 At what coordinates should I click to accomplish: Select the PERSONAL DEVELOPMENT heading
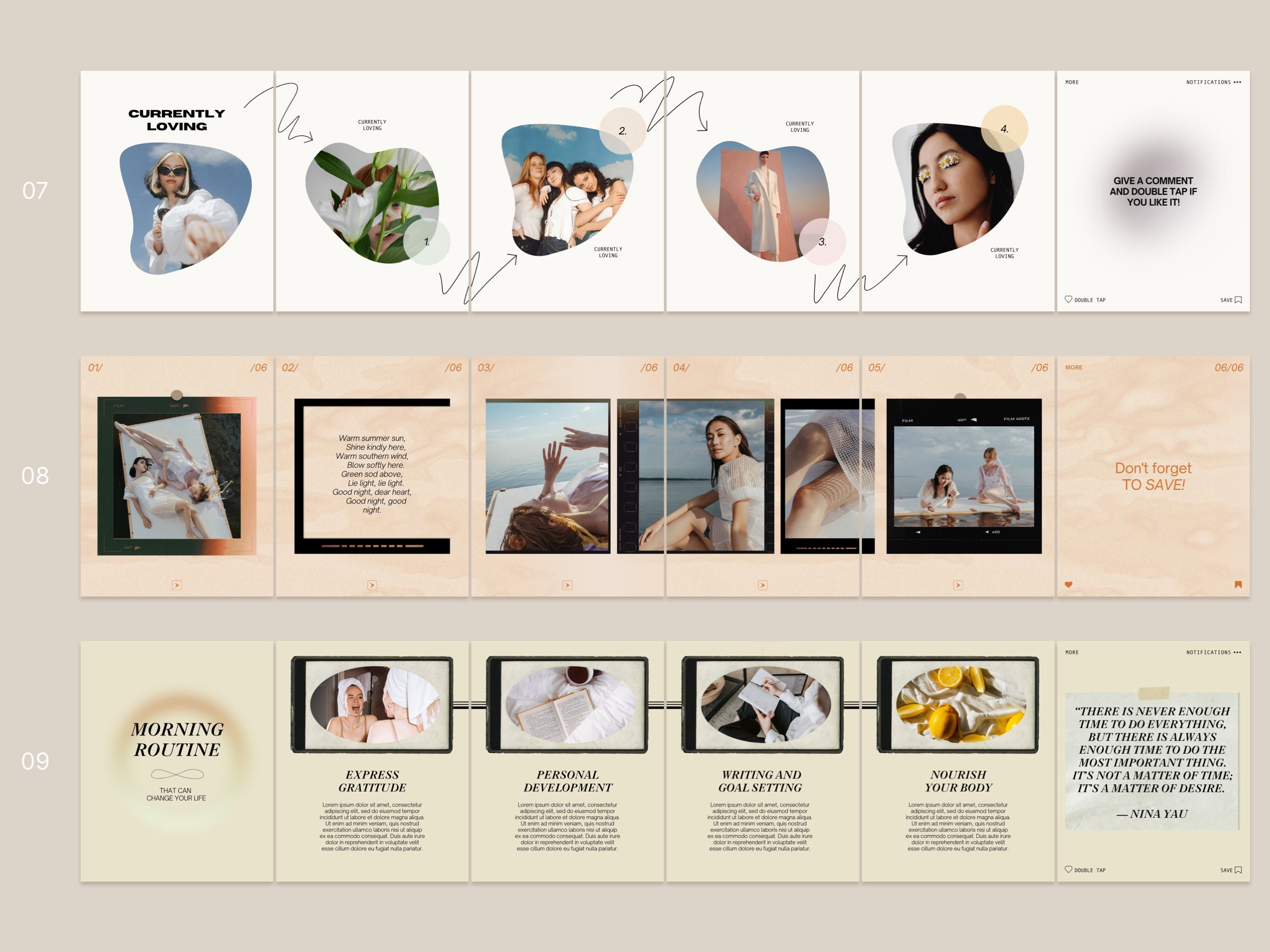pyautogui.click(x=567, y=781)
